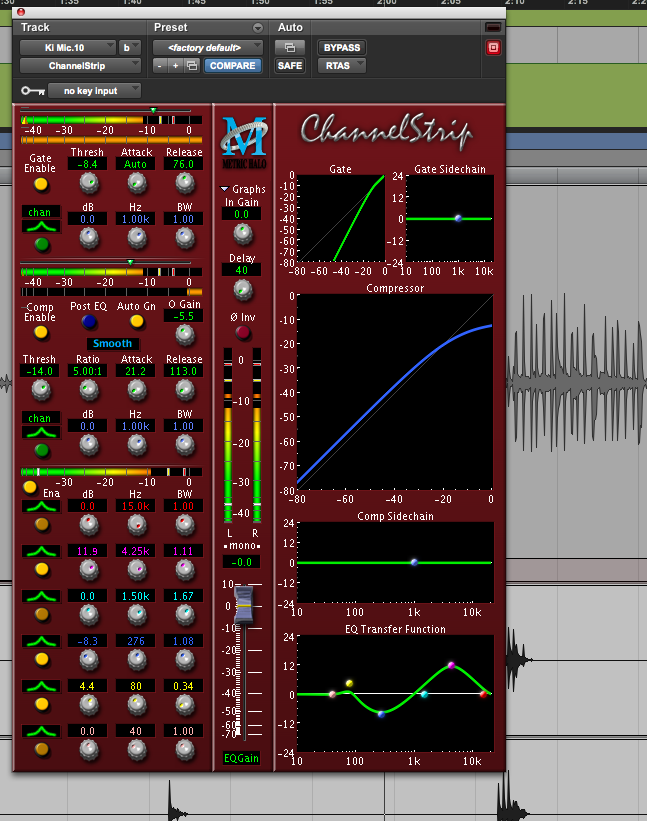The height and width of the screenshot is (821, 647).
Task: Click the next preset plus button
Action: click(175, 66)
